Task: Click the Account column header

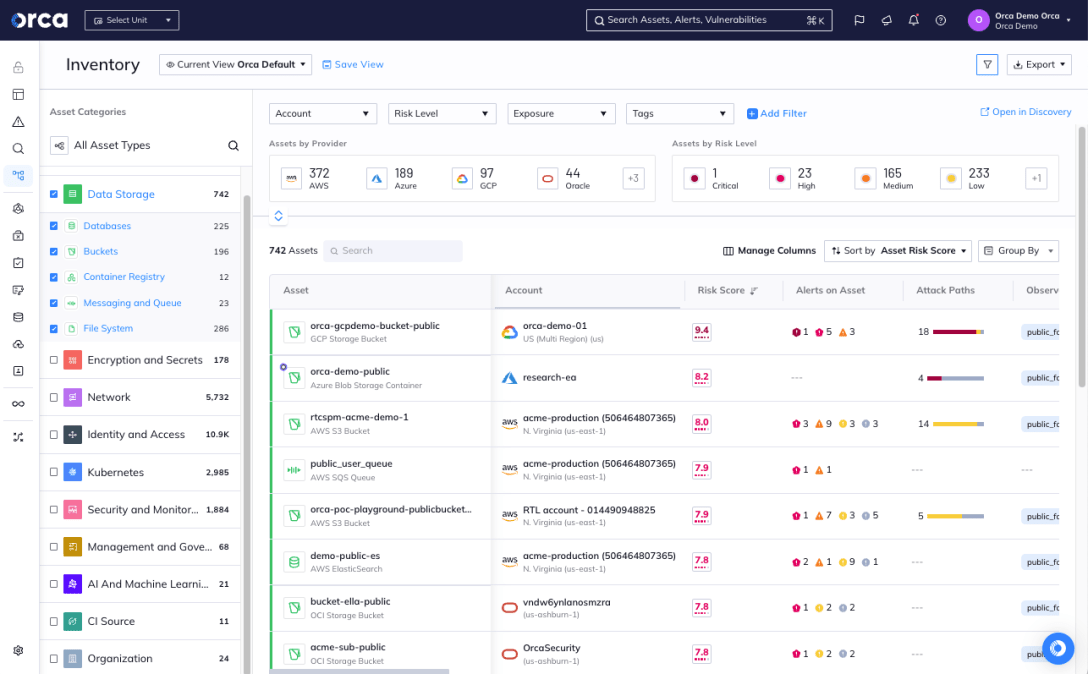Action: click(x=524, y=290)
